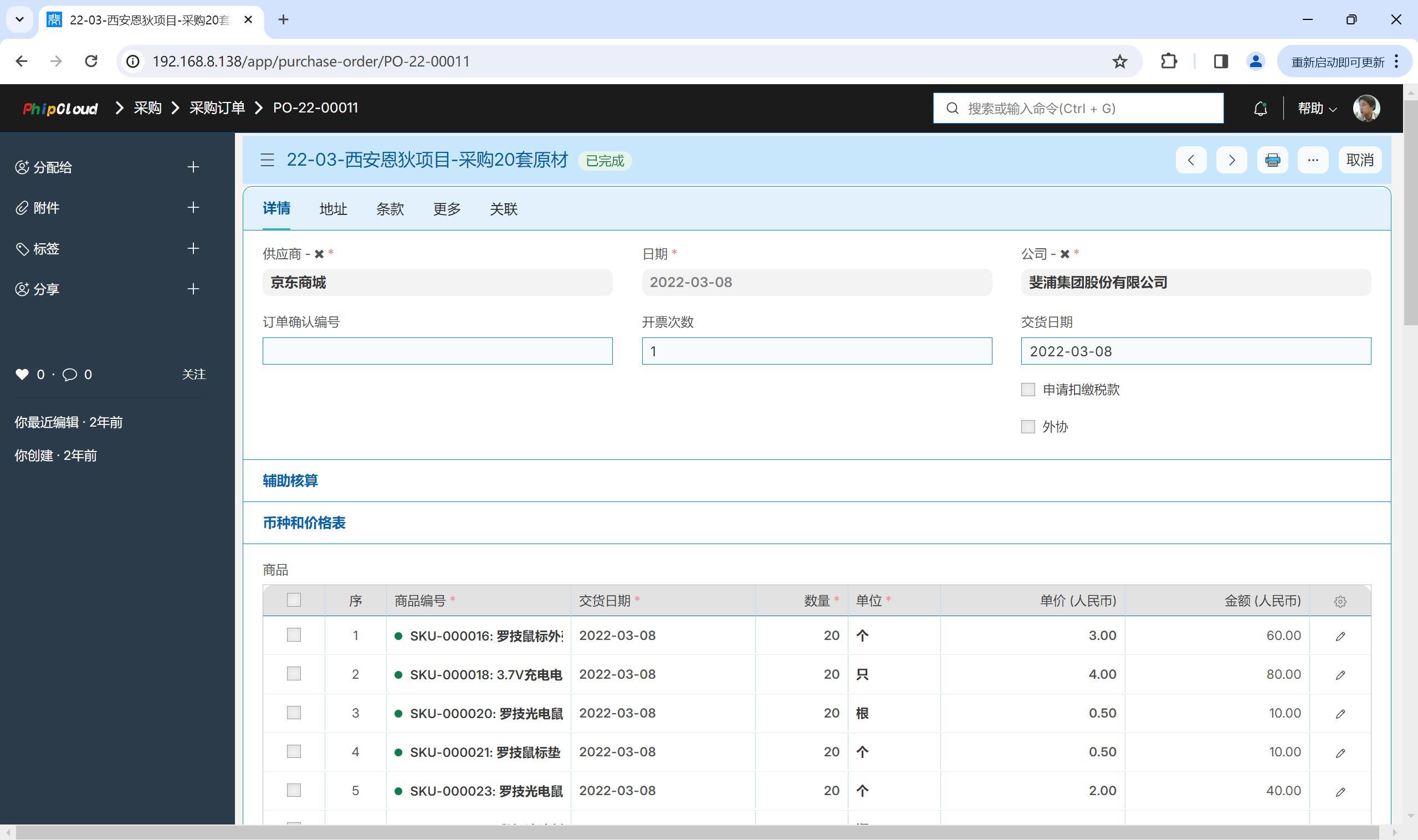
Task: Click 采购订单 breadcrumb link
Action: coord(217,108)
